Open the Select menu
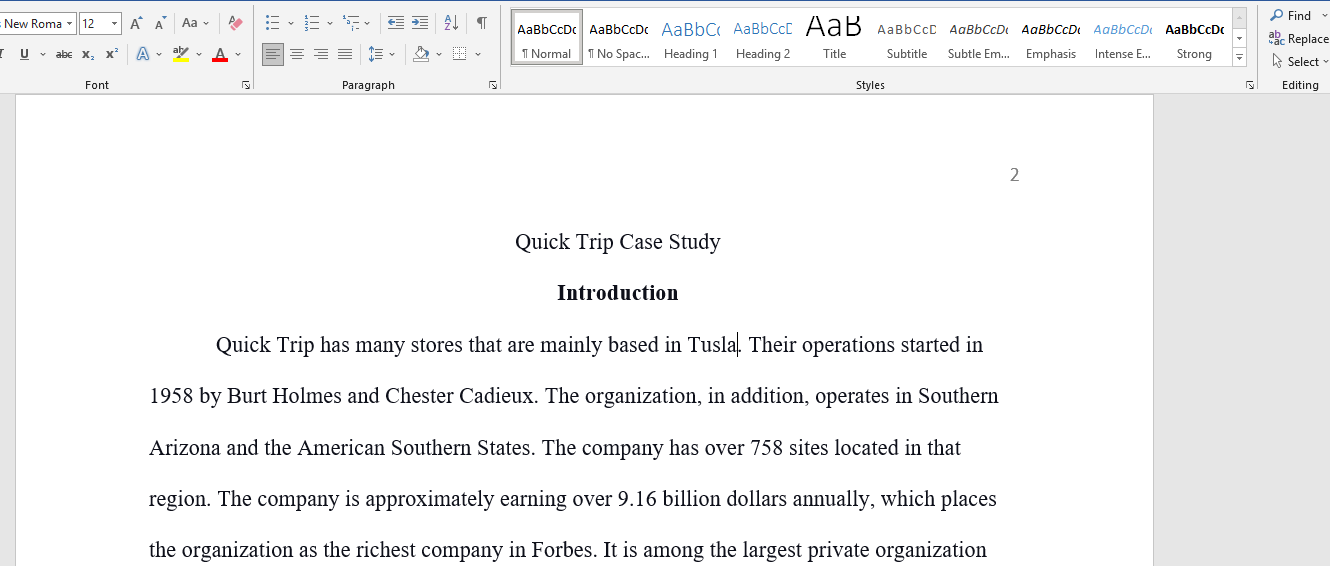 tap(1299, 62)
